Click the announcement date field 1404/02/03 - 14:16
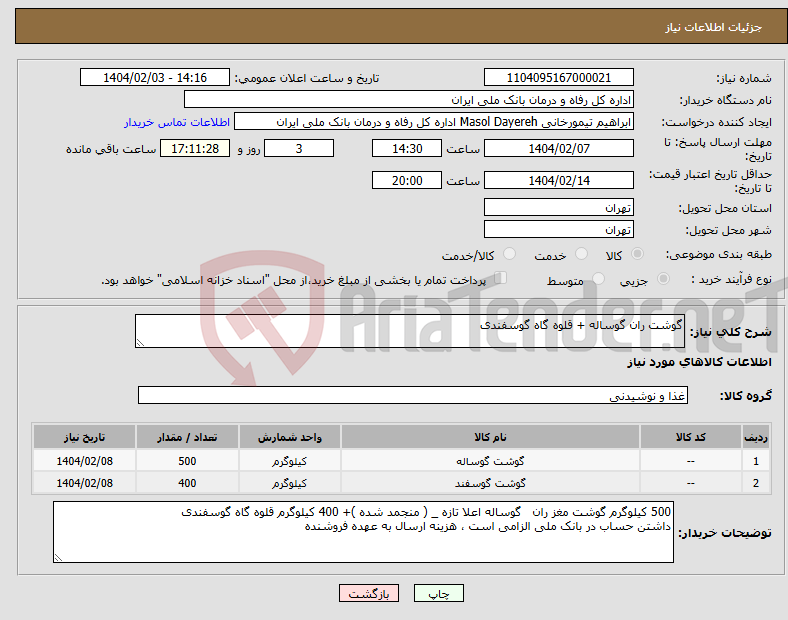 click(x=155, y=78)
